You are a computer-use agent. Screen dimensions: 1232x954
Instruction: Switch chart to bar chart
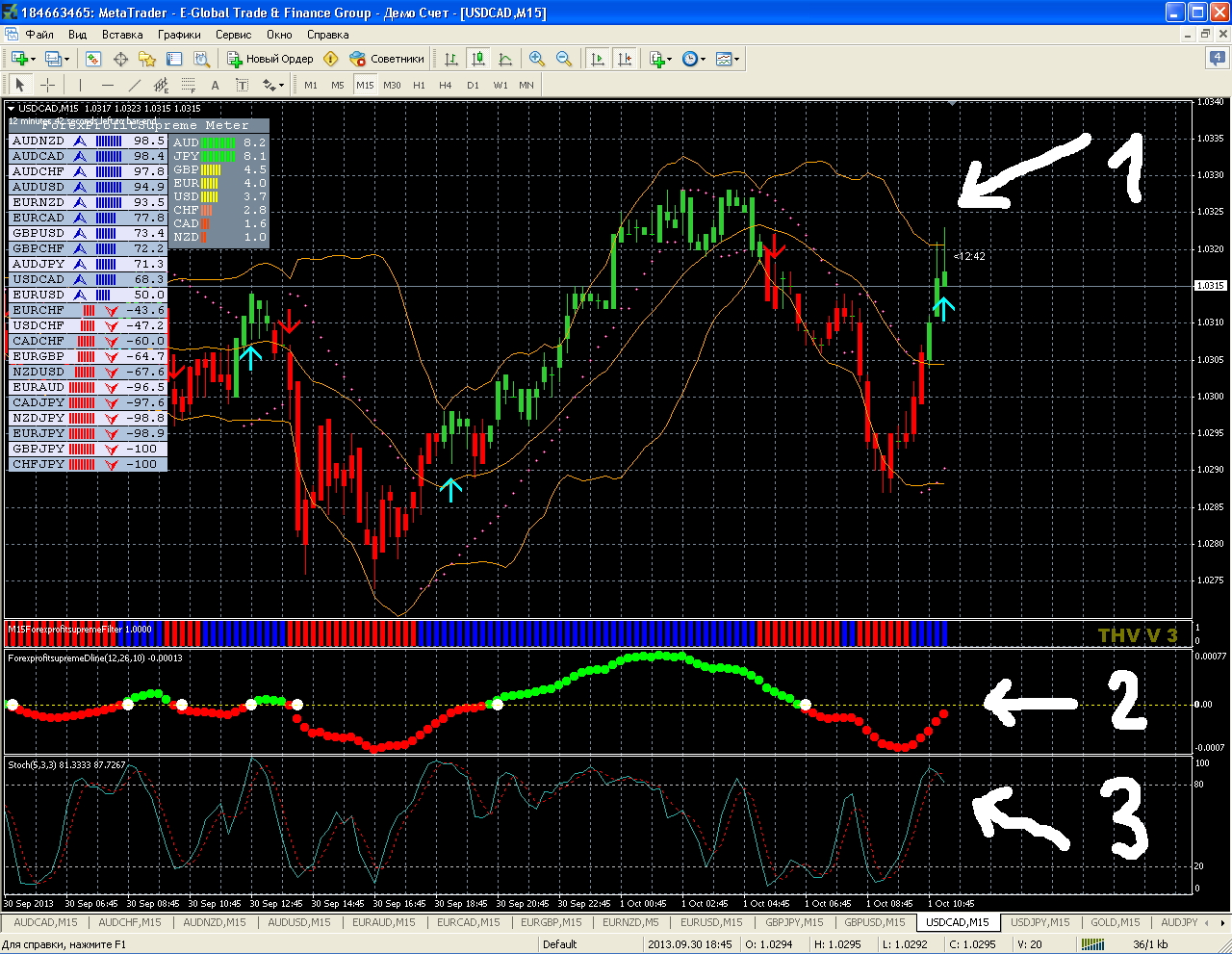[x=451, y=59]
